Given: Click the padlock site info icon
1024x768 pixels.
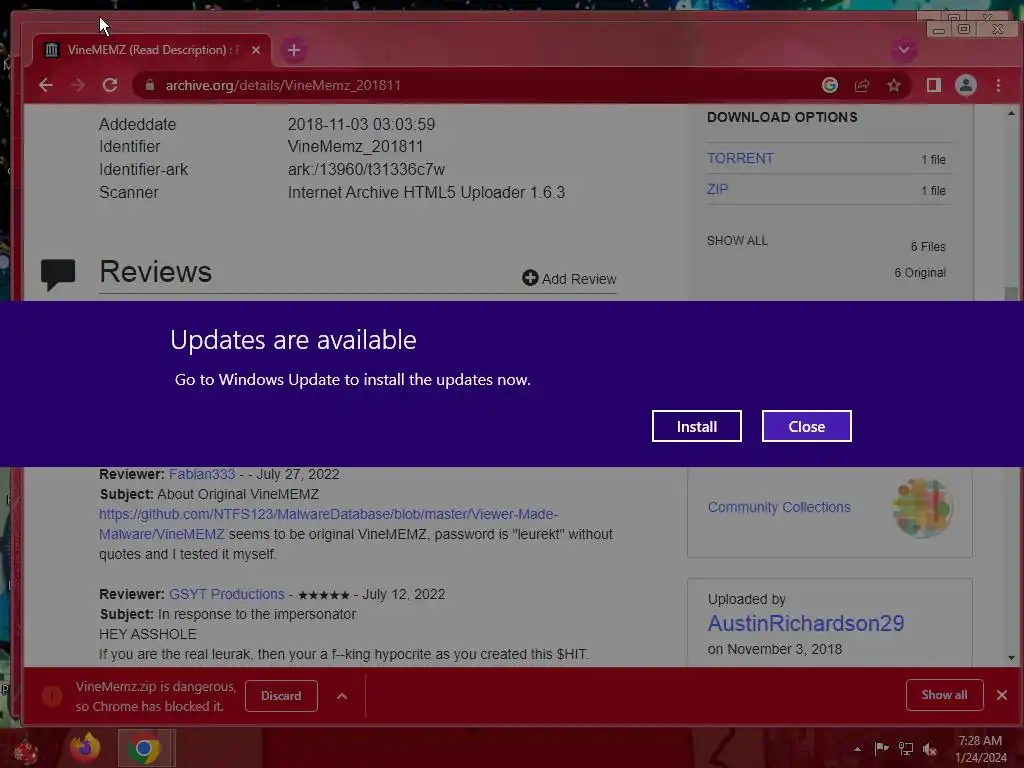Looking at the screenshot, I should point(150,86).
